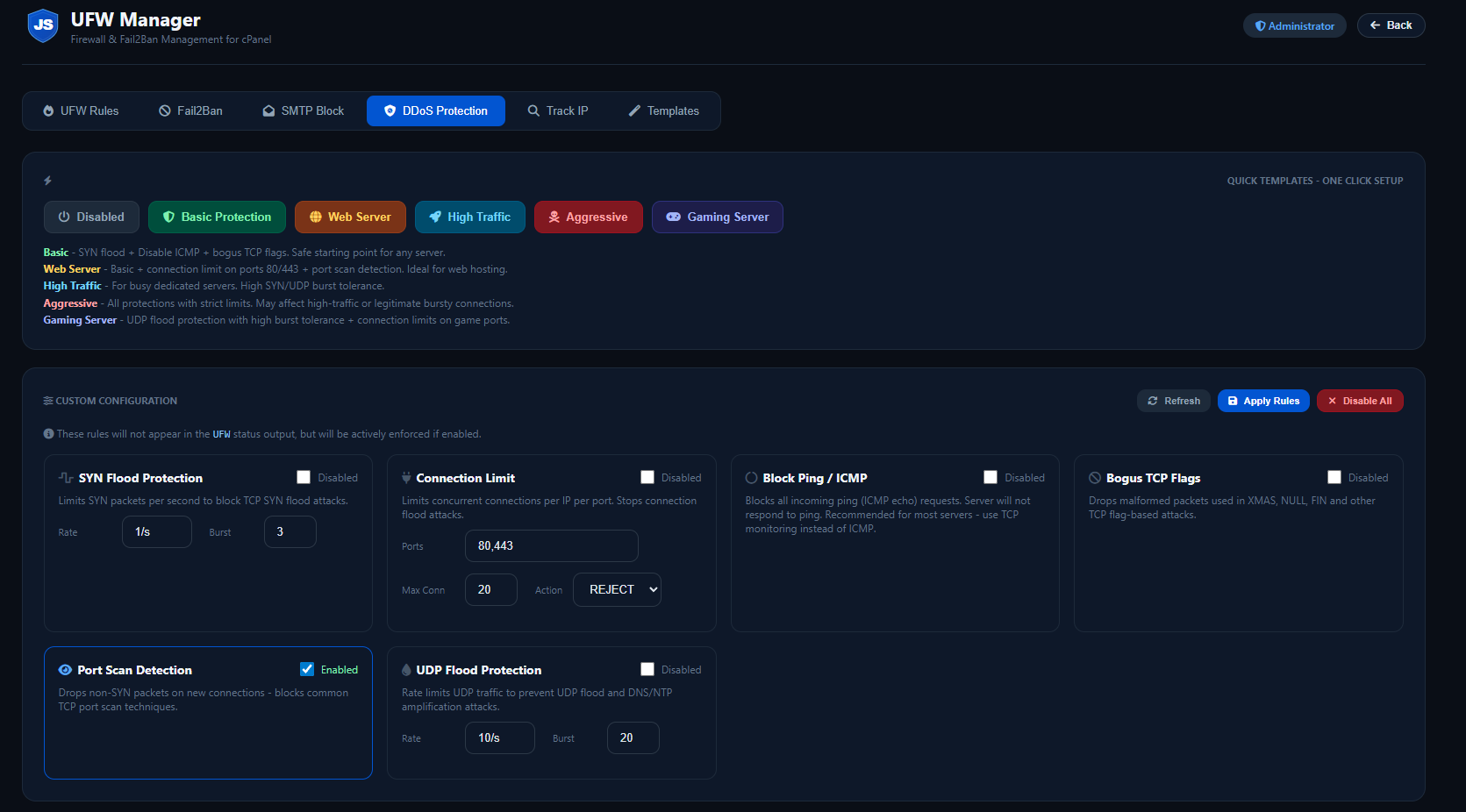Click the red Disable All button

[1360, 401]
